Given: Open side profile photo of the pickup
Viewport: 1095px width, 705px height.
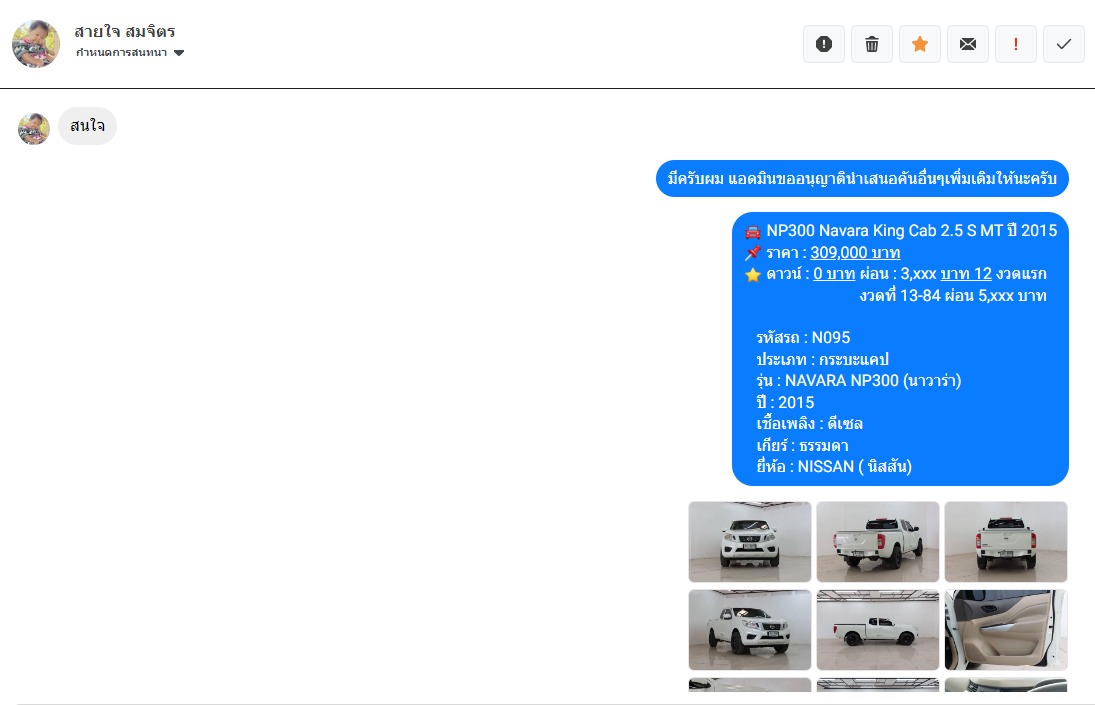Looking at the screenshot, I should (878, 630).
